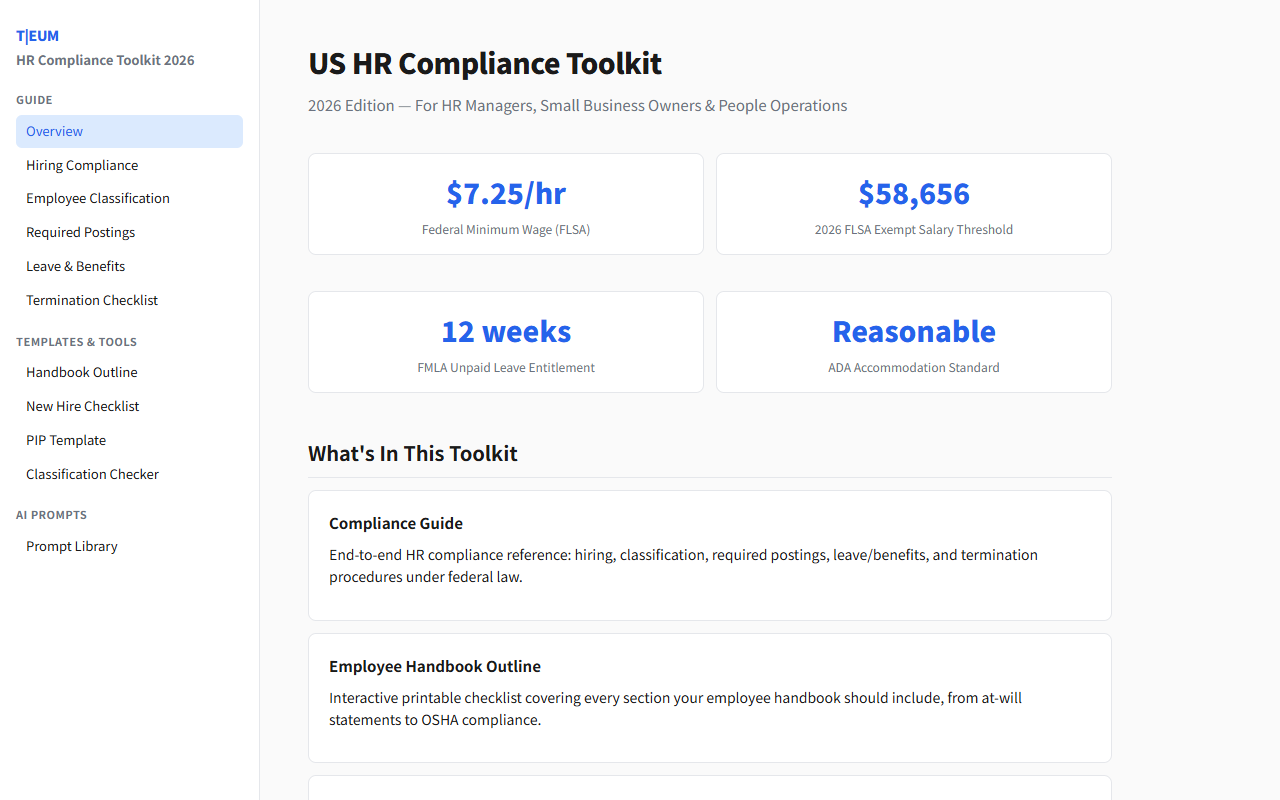
Task: Click the $7.25/hr minimum wage card
Action: (506, 204)
